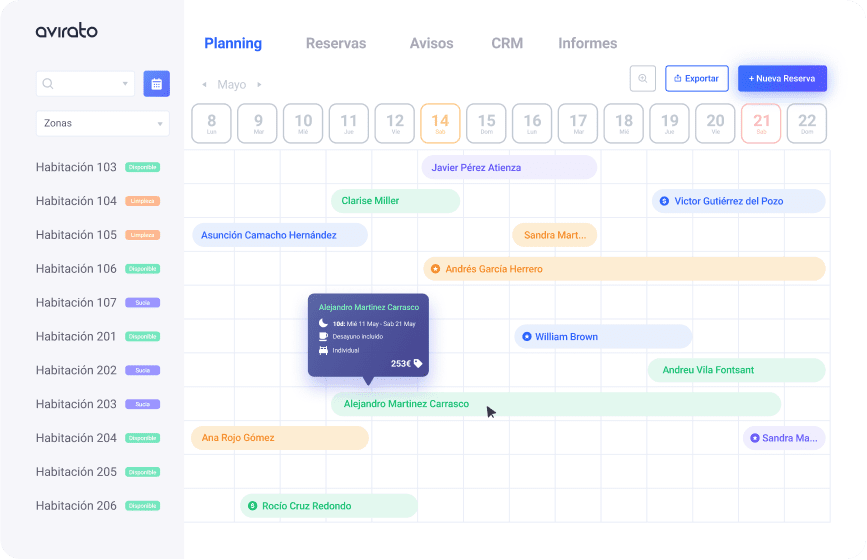This screenshot has height=560, width=867.
Task: Go to previous month arrow before Mayo
Action: pyautogui.click(x=204, y=85)
